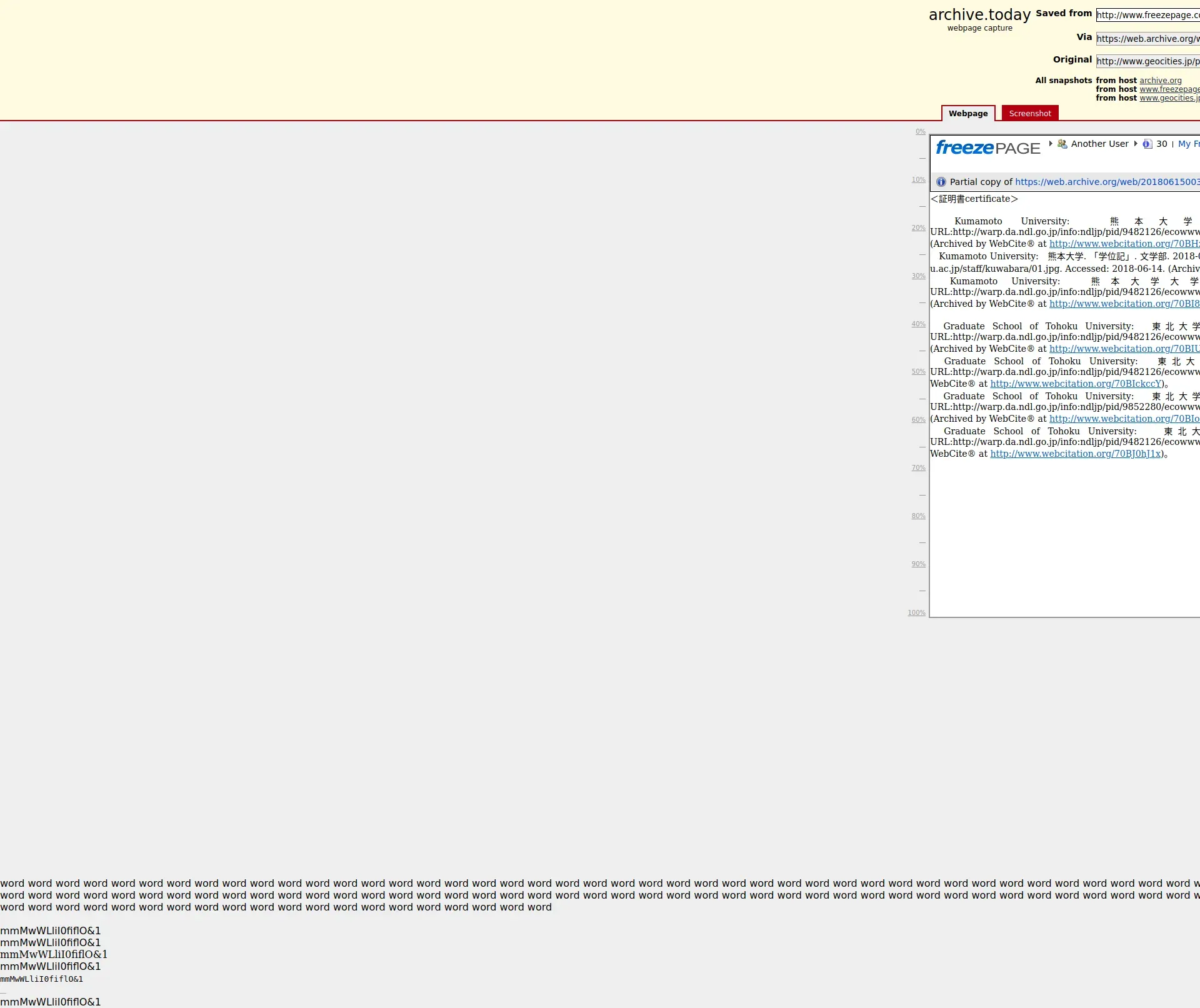1200x1008 pixels.
Task: Click the freezePAGE logo
Action: pyautogui.click(x=987, y=148)
